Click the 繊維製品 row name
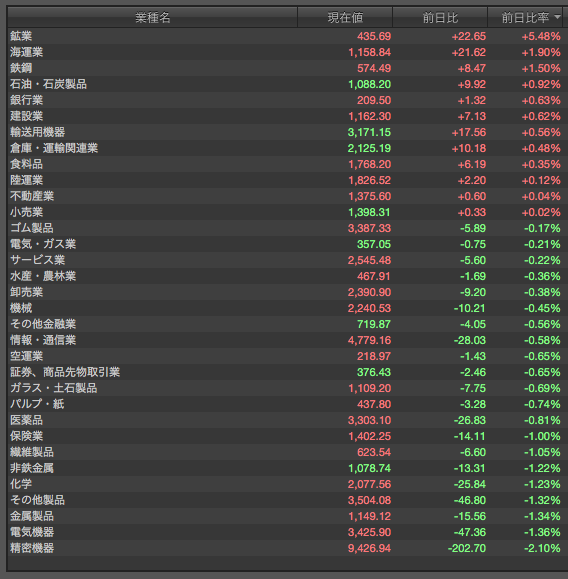 [32, 452]
